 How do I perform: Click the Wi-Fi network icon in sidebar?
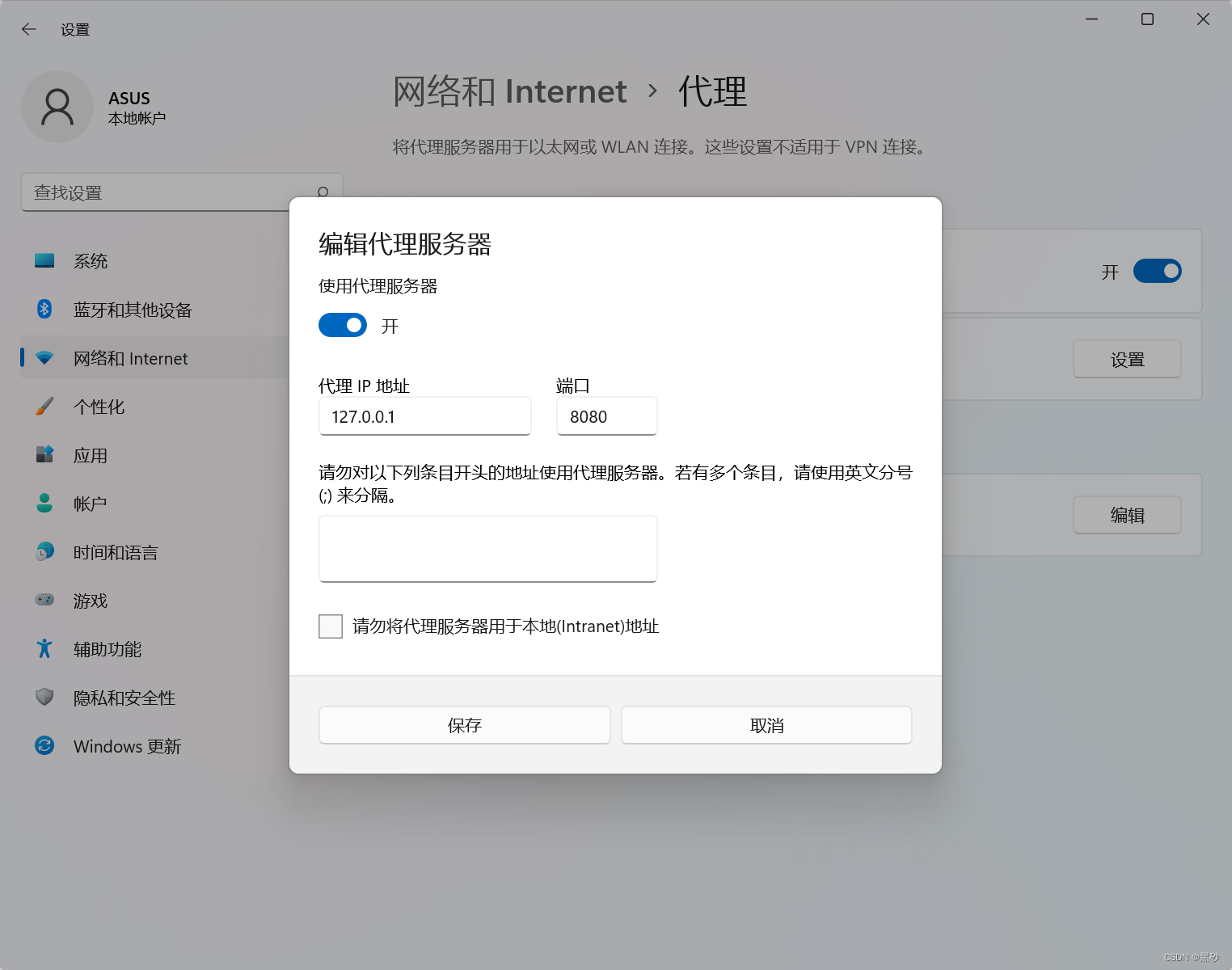click(x=44, y=357)
